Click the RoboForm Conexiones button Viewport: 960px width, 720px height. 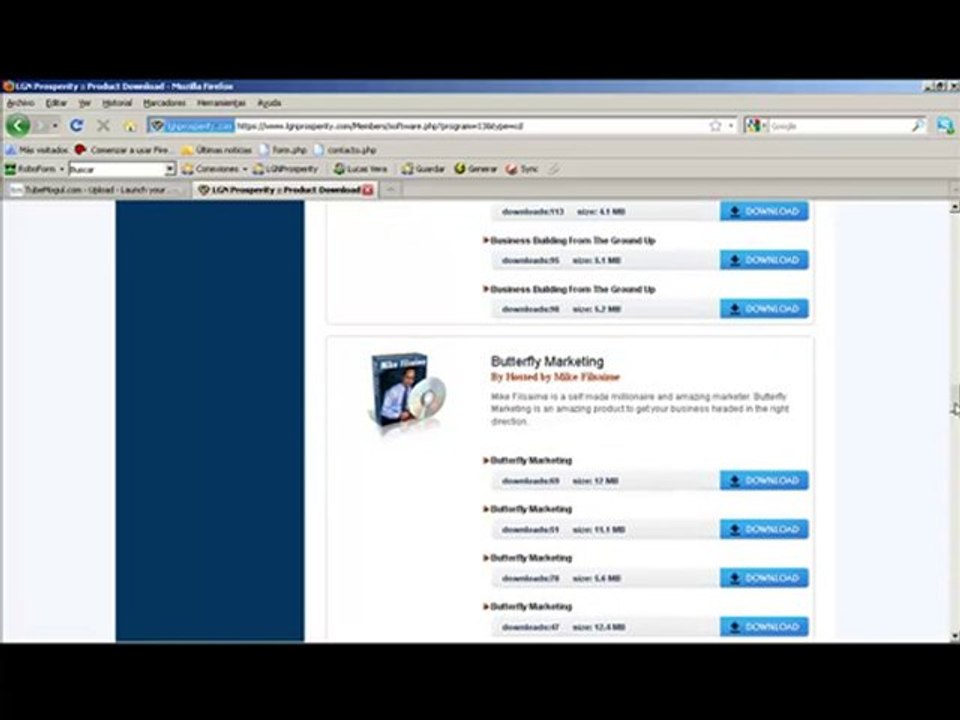(210, 168)
